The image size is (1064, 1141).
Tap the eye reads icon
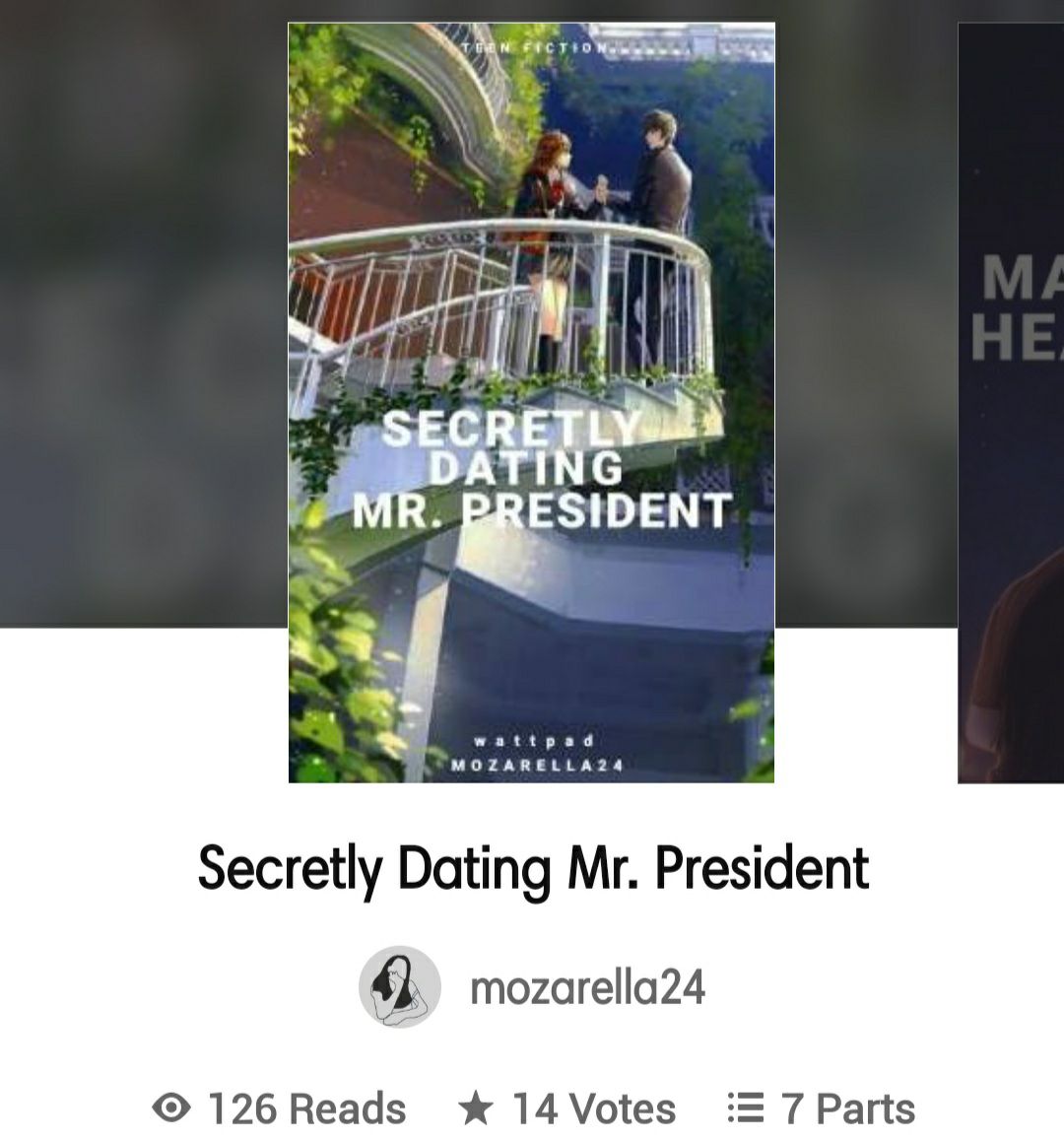click(171, 1108)
